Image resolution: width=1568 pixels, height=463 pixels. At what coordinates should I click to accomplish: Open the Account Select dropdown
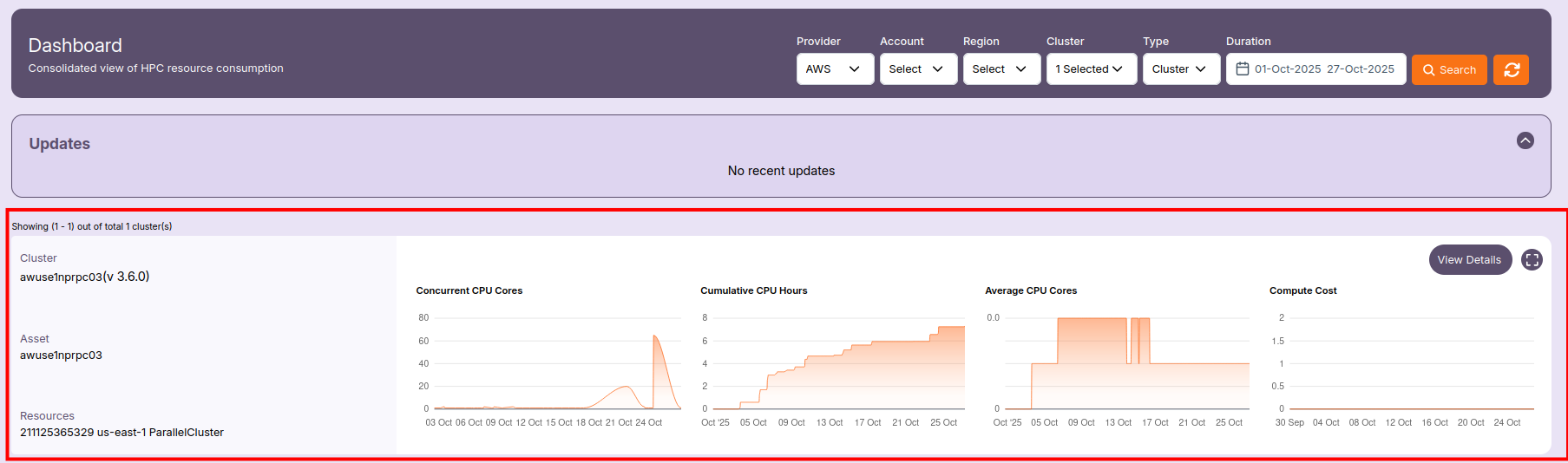918,69
